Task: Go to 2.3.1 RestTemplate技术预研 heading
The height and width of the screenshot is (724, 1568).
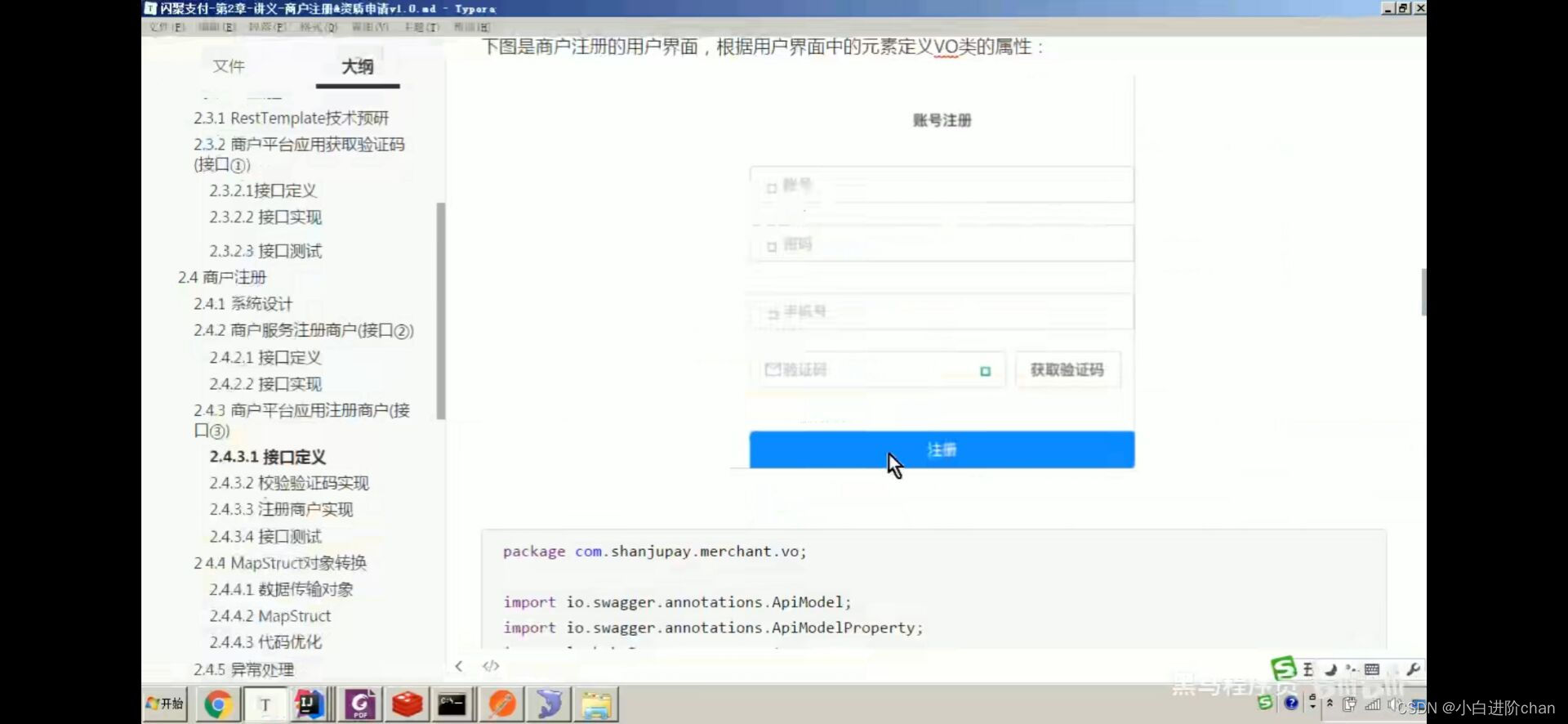Action: click(292, 118)
